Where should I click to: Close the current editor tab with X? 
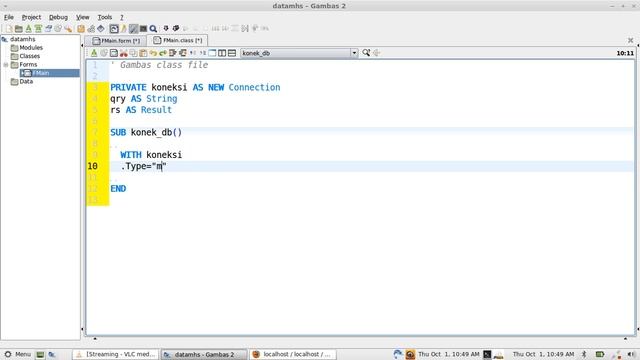630,40
